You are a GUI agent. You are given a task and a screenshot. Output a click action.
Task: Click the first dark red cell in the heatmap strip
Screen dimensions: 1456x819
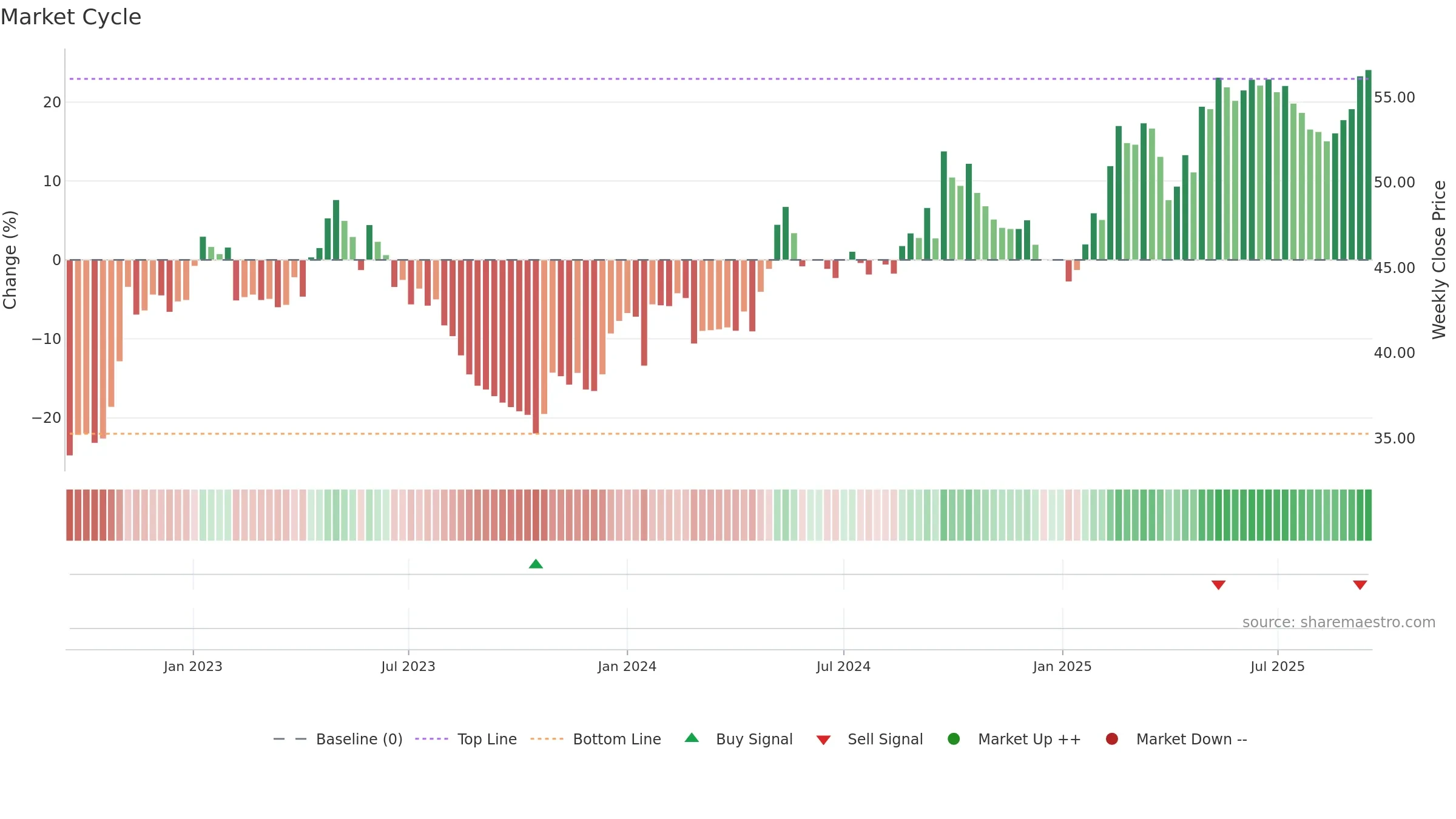(70, 515)
